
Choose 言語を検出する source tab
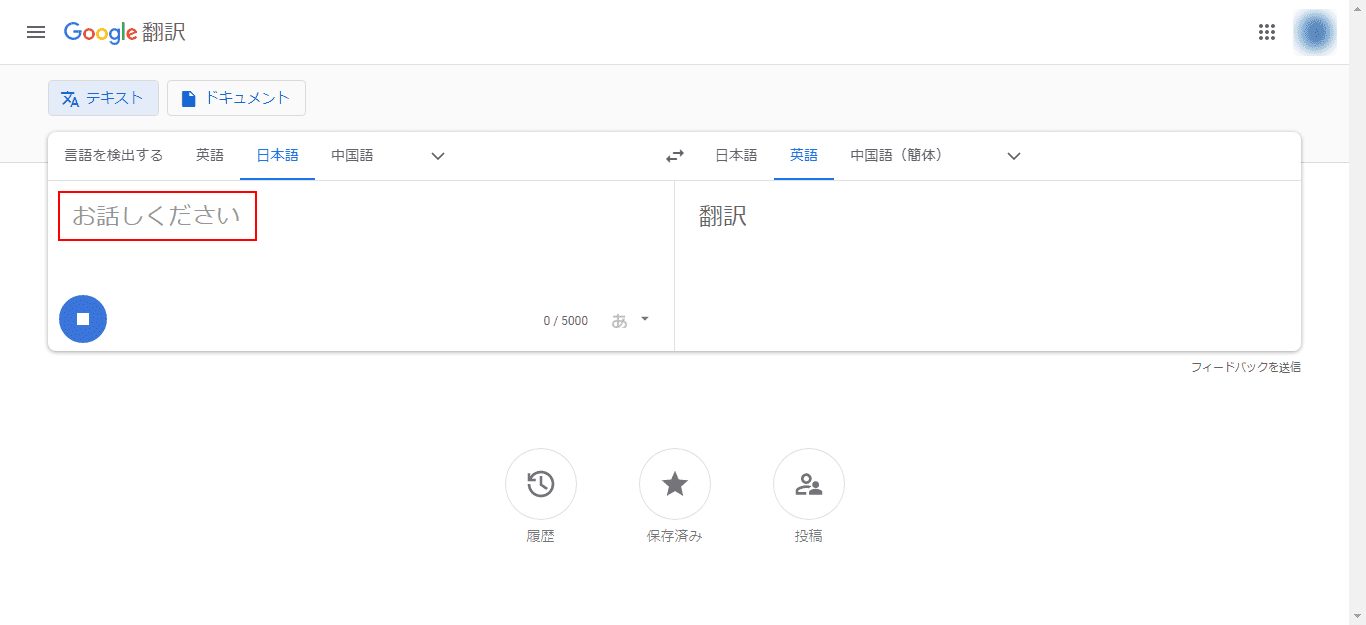pos(114,156)
